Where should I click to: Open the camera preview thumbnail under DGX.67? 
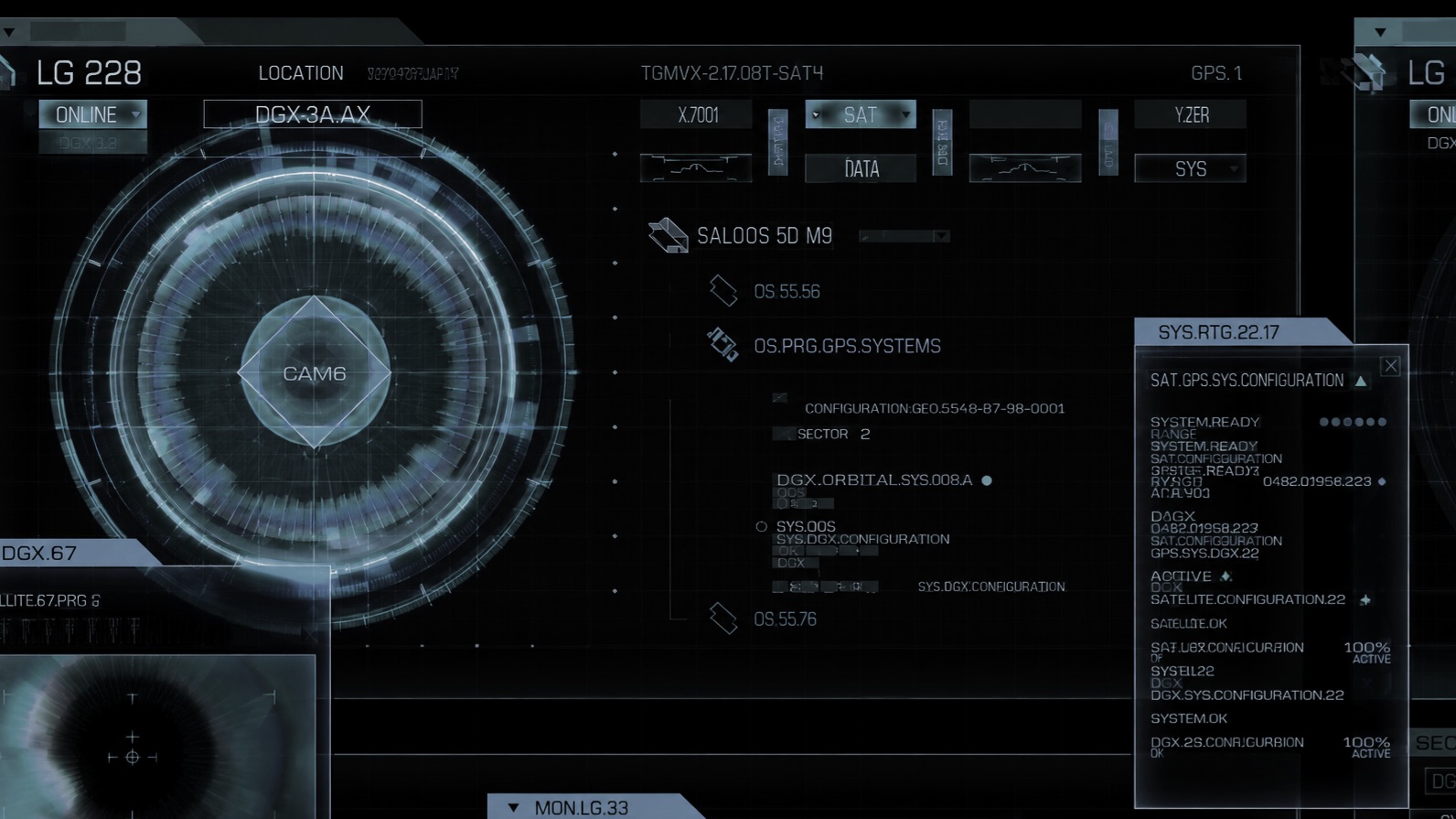pyautogui.click(x=157, y=737)
